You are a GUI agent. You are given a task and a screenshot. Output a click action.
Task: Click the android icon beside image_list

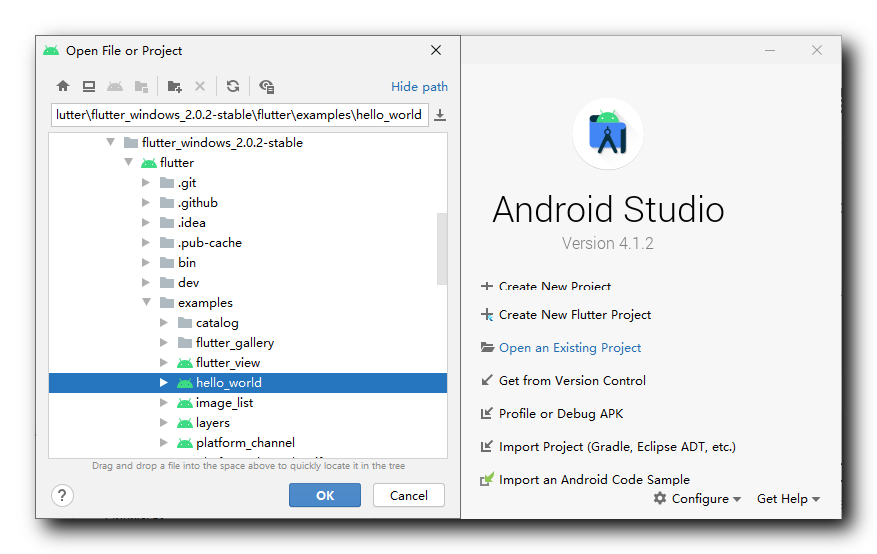[185, 403]
